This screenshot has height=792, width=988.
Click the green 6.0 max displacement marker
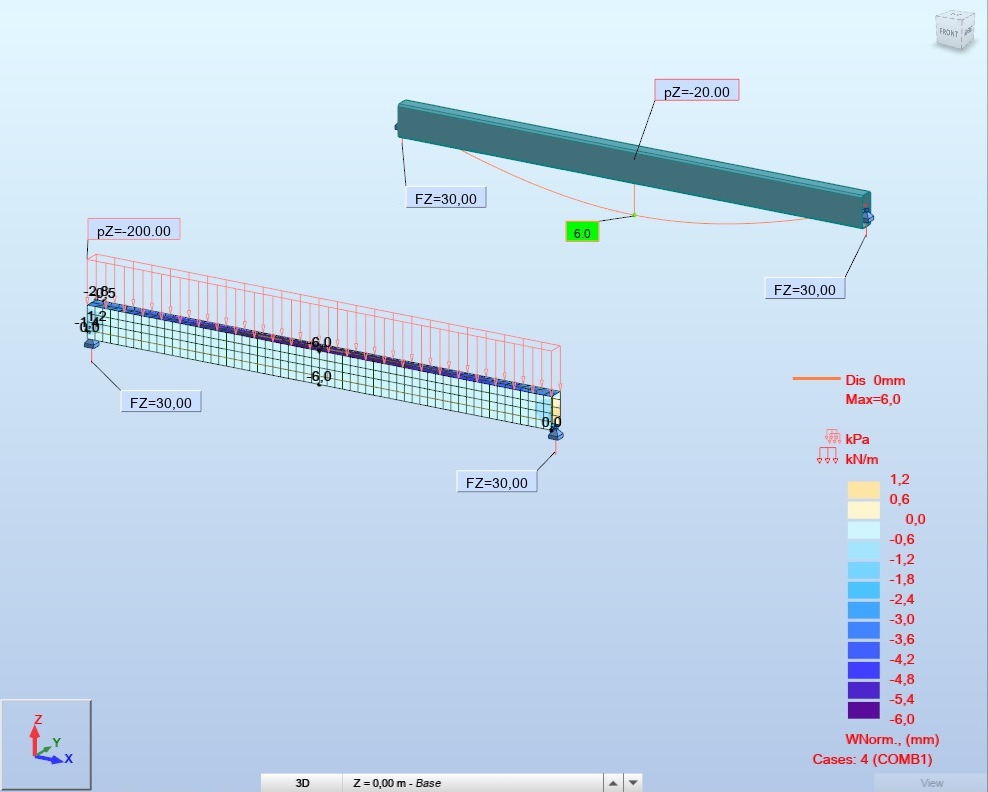(x=582, y=231)
